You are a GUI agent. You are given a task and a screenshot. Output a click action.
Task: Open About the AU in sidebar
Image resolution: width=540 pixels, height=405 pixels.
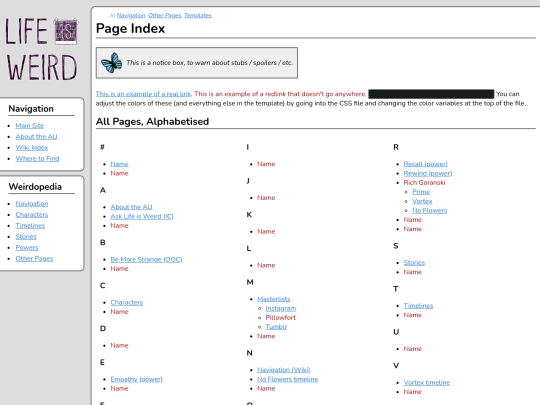37,137
